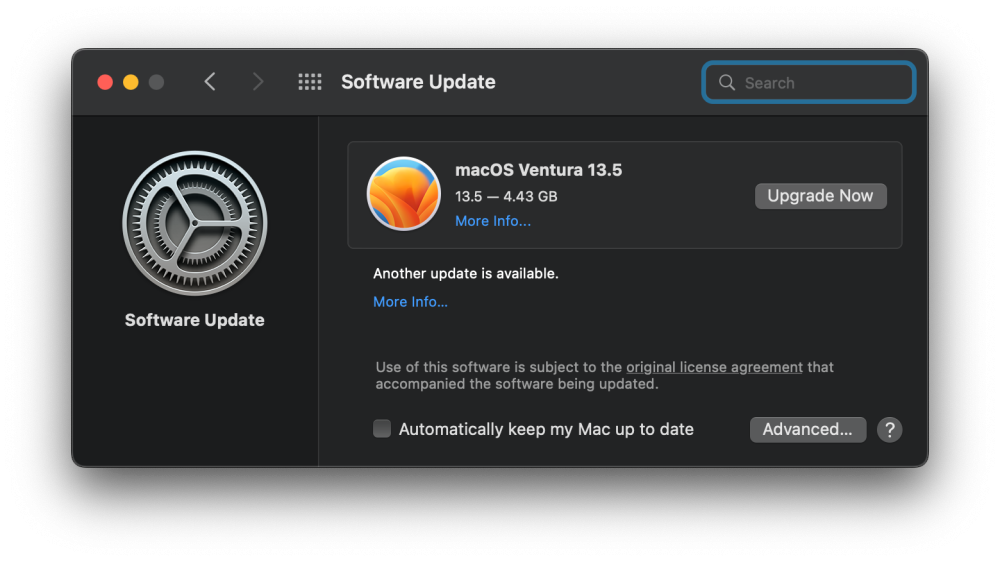The width and height of the screenshot is (1000, 562).
Task: Go forward using the right chevron
Action: click(x=258, y=82)
